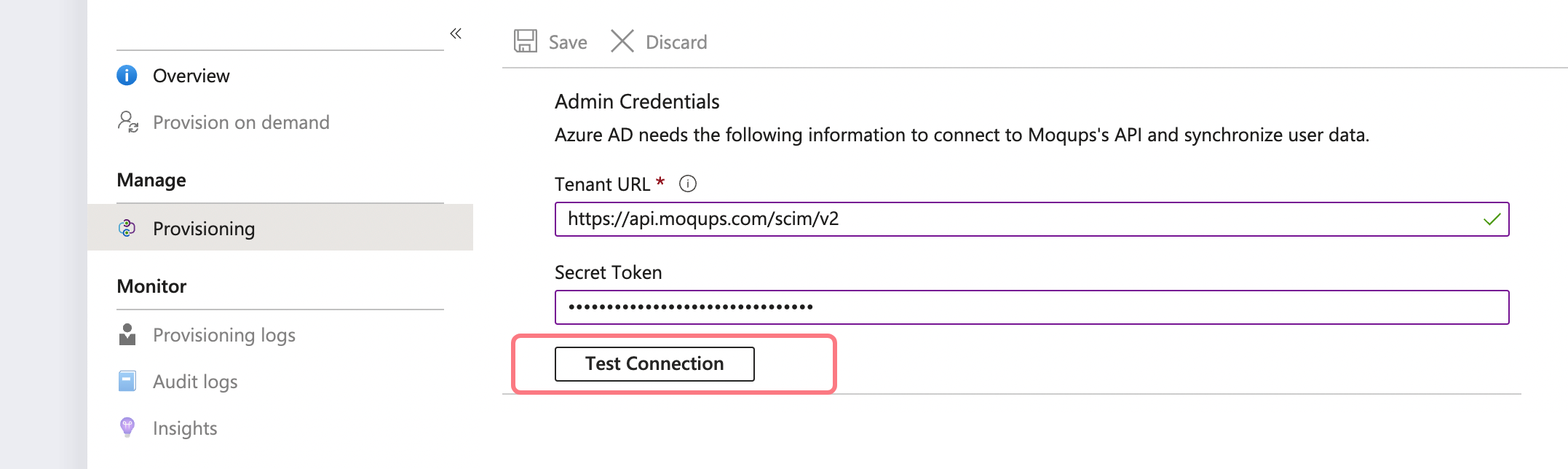
Task: Click the Save text in toolbar
Action: pyautogui.click(x=568, y=42)
